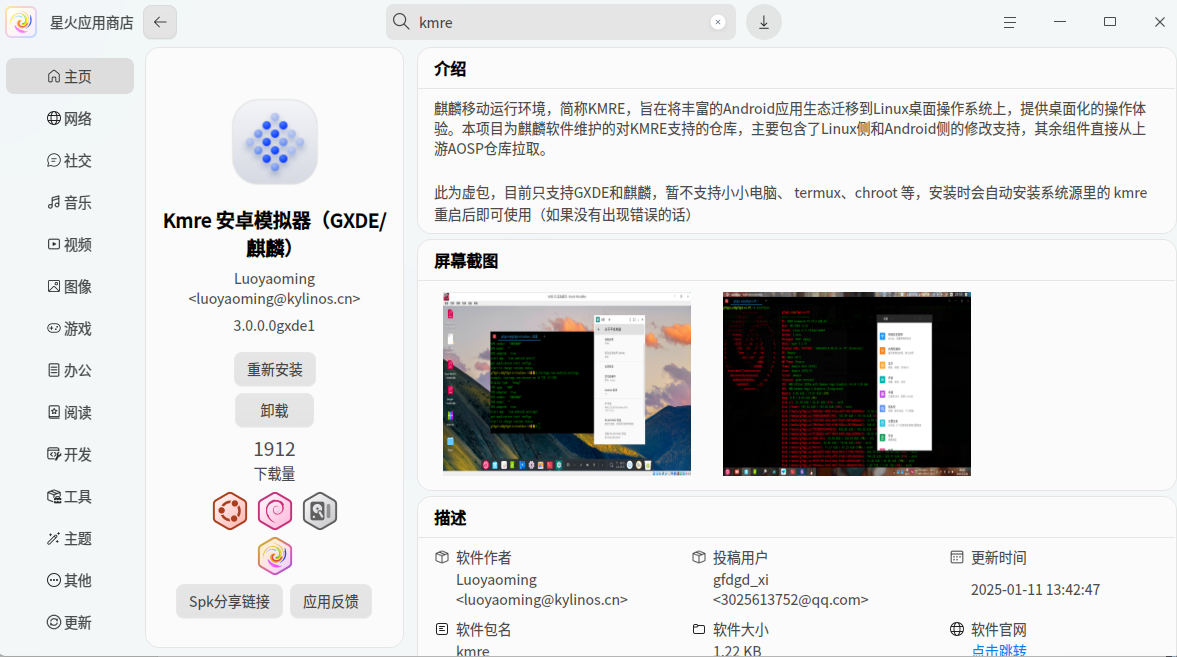Image resolution: width=1177 pixels, height=657 pixels.
Task: Open the 社交 social category
Action: tap(70, 161)
